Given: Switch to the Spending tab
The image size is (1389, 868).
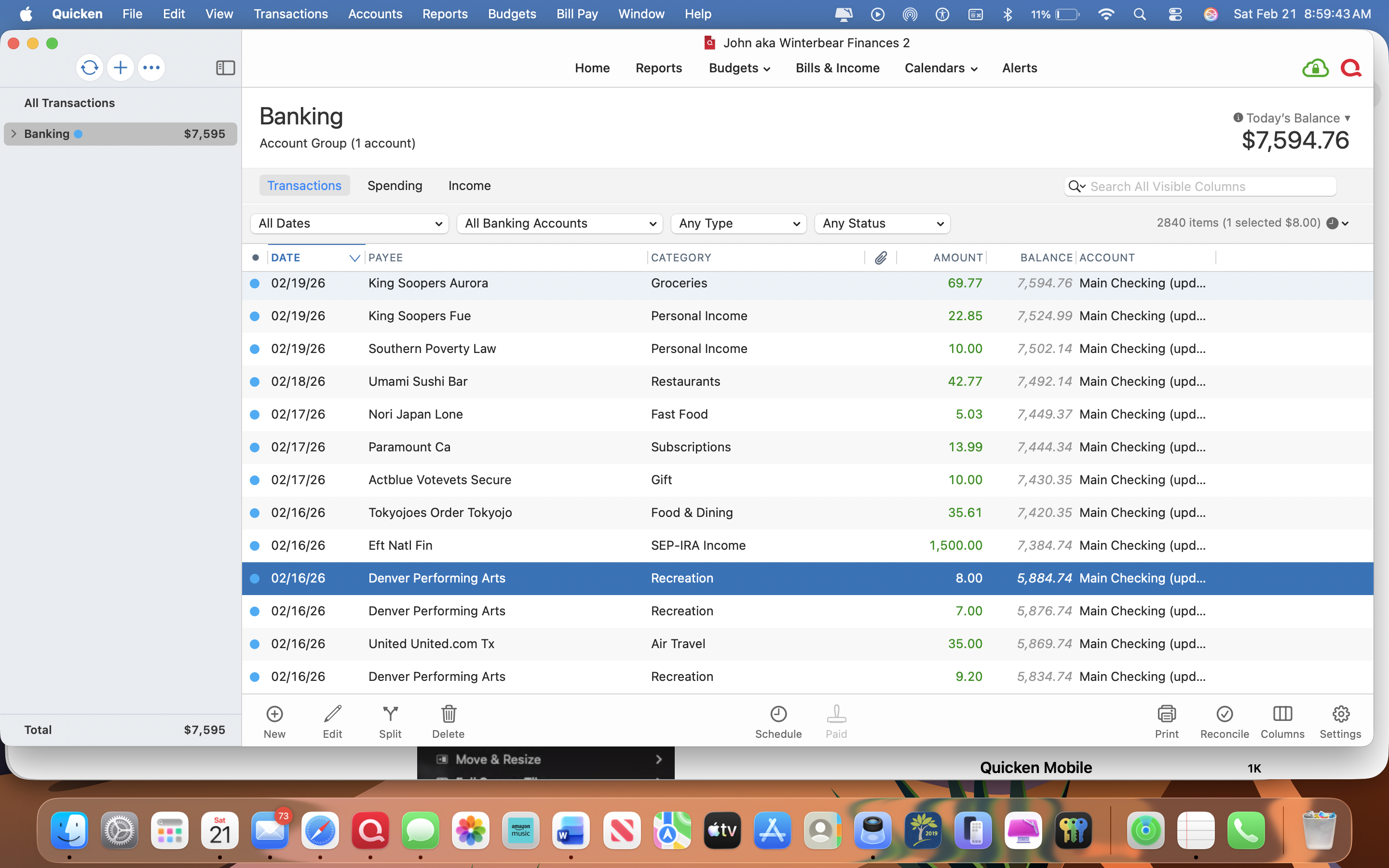Looking at the screenshot, I should pyautogui.click(x=395, y=186).
